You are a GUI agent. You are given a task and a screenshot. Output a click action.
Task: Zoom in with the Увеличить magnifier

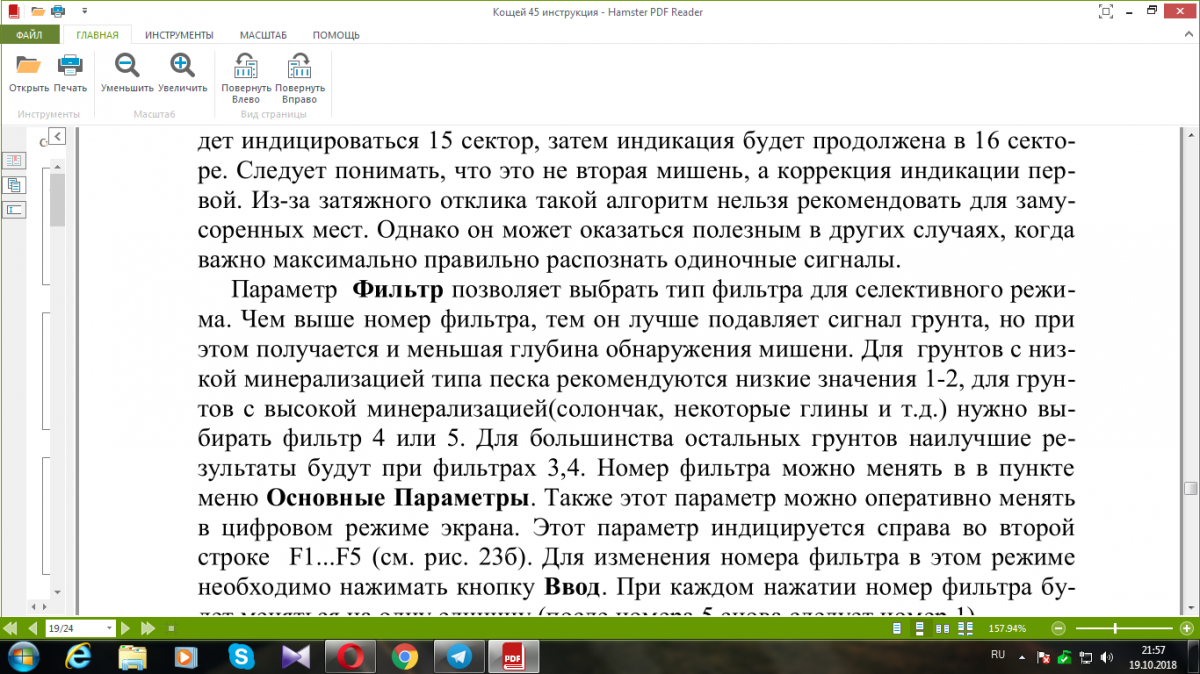(182, 66)
